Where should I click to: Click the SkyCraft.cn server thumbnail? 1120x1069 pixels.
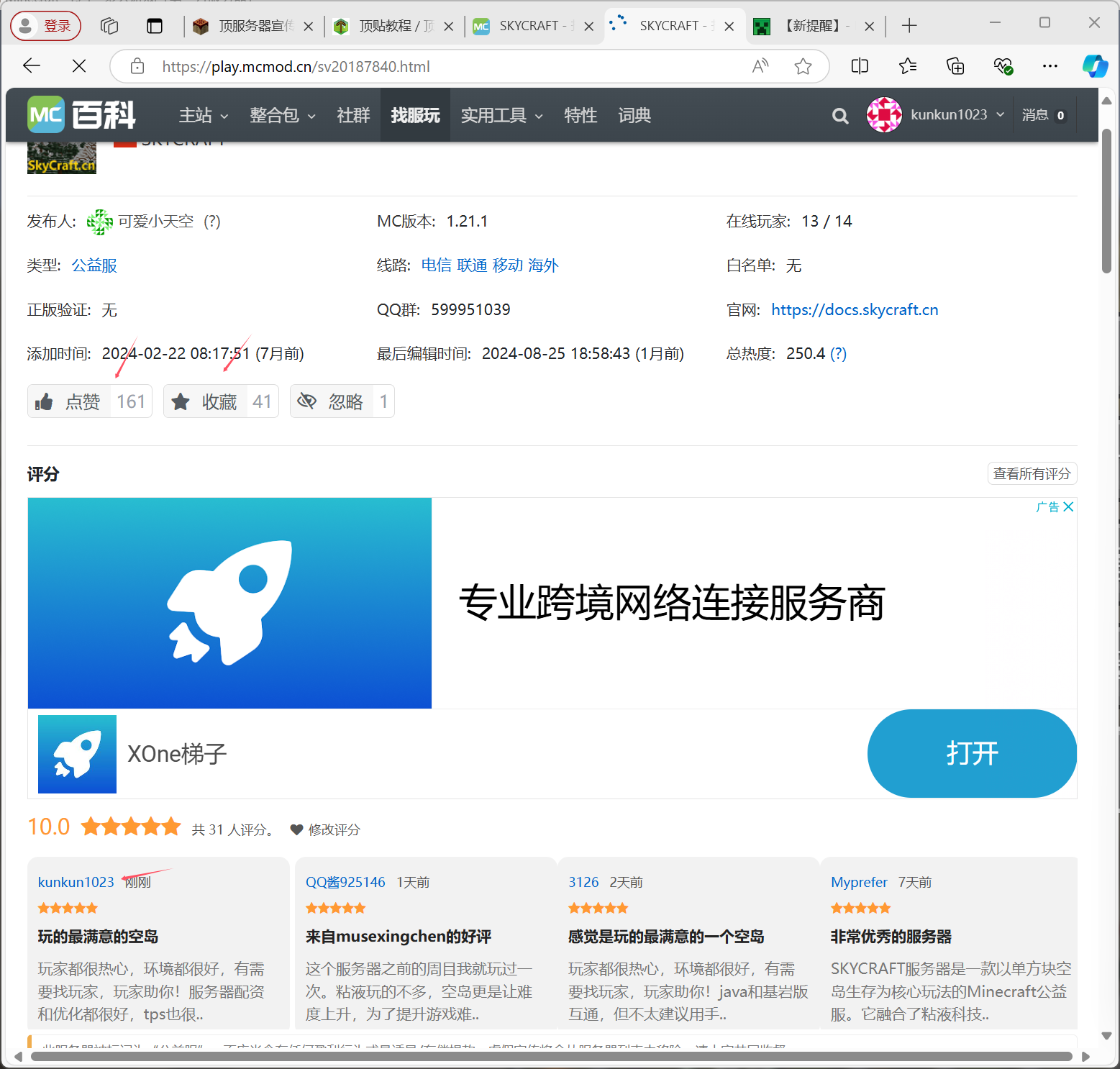click(x=62, y=158)
